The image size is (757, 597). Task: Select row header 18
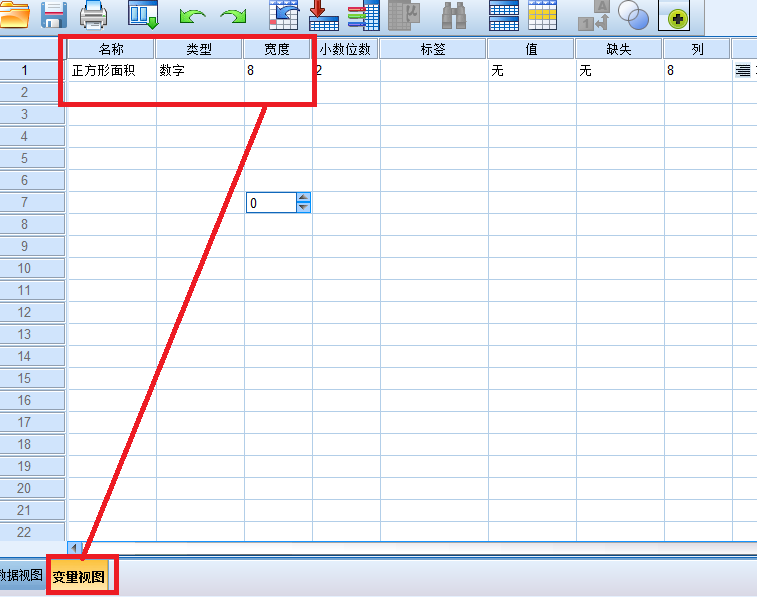[x=32, y=444]
